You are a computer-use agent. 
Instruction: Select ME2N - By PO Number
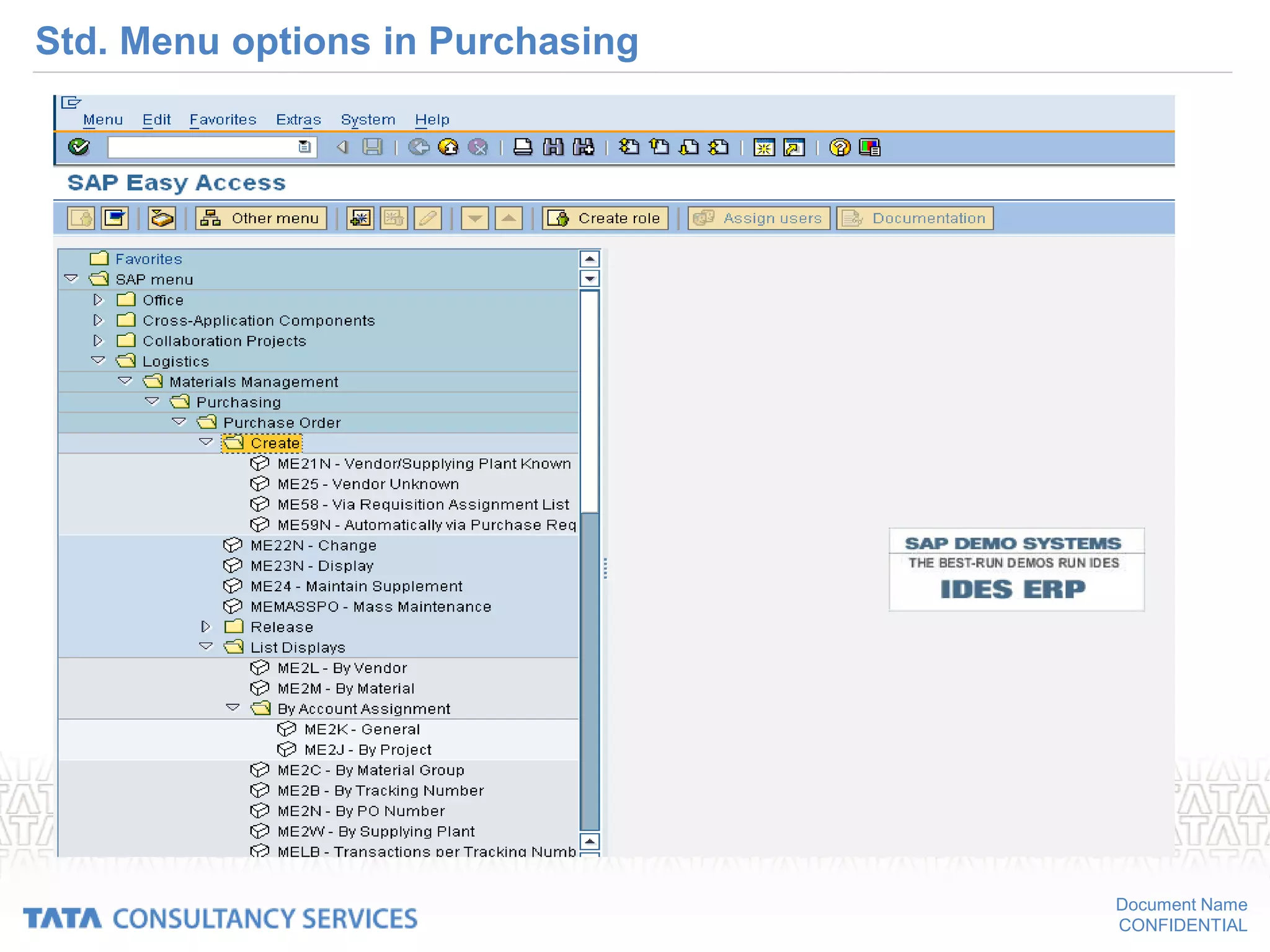pyautogui.click(x=361, y=811)
